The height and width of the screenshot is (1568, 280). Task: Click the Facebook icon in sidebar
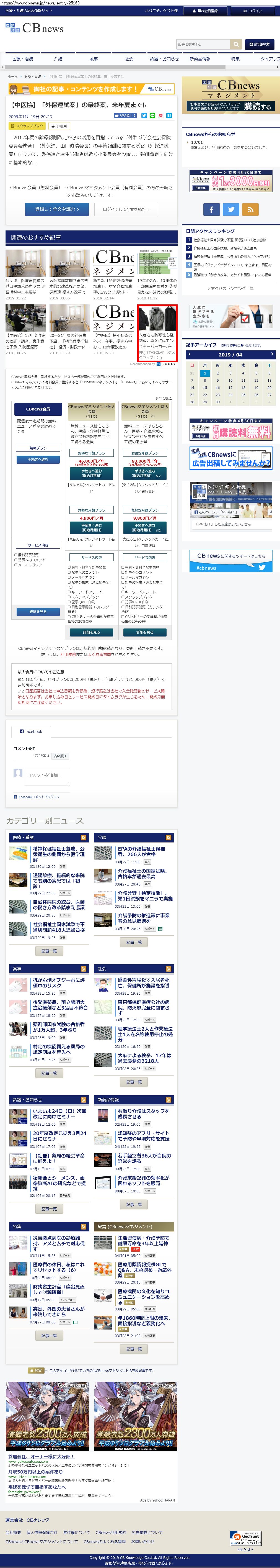click(x=211, y=209)
